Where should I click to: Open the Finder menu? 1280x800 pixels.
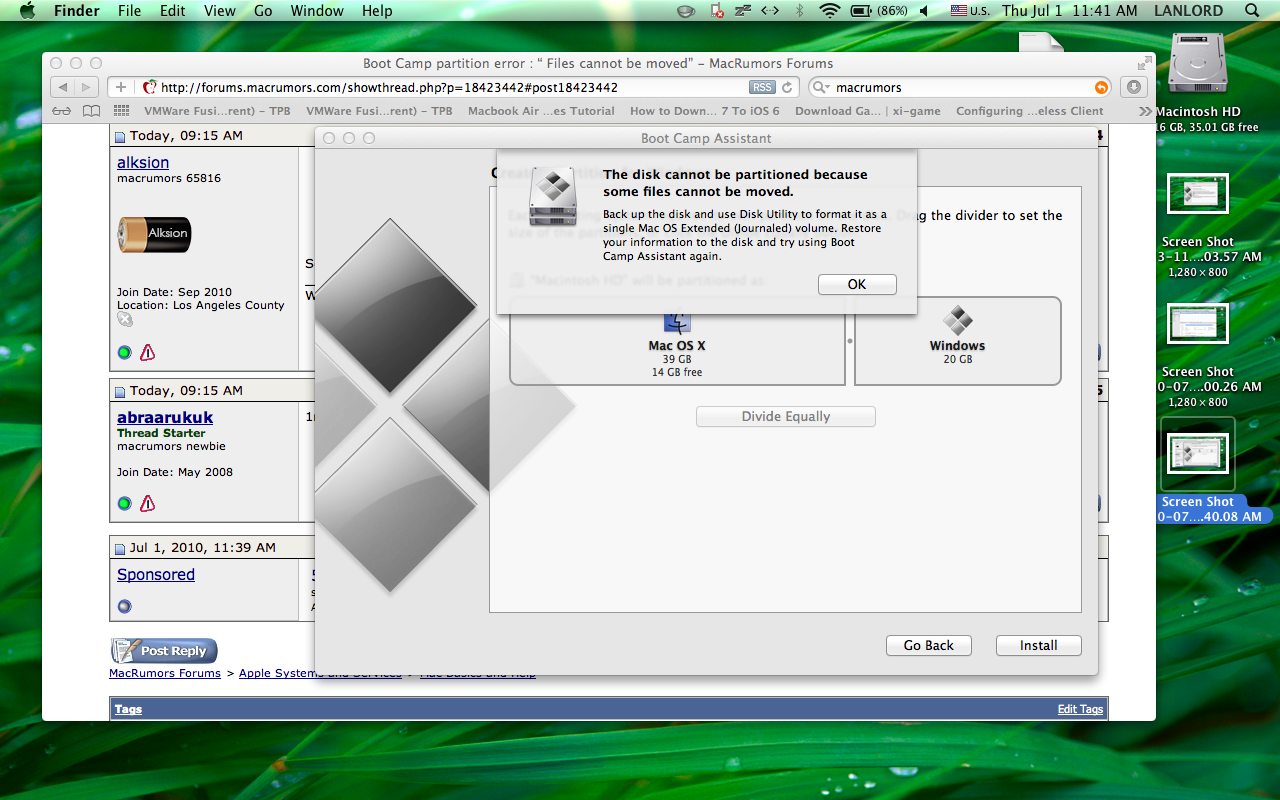tap(76, 11)
